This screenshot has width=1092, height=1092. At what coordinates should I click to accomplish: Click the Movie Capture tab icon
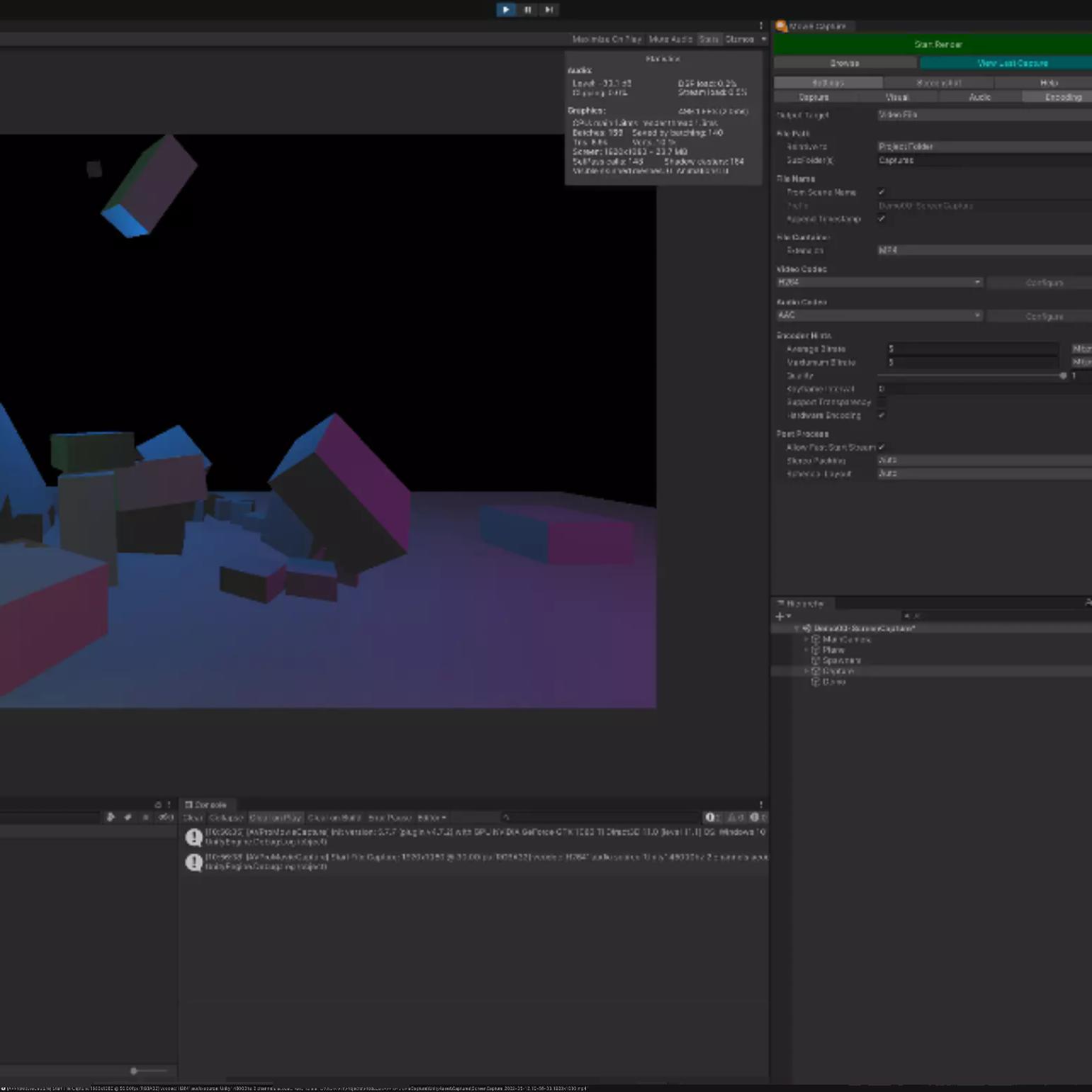781,26
